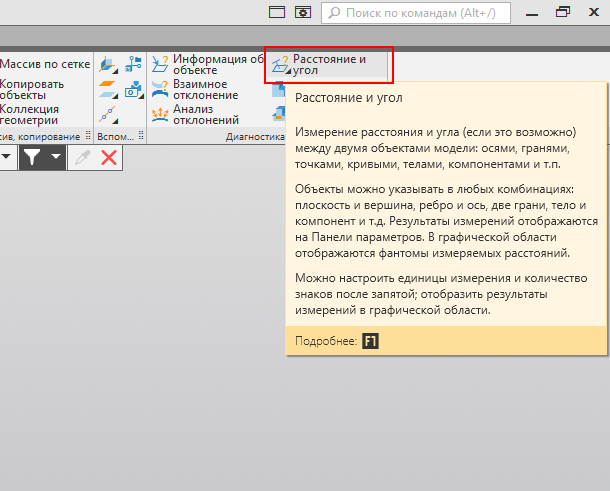The width and height of the screenshot is (610, 491).
Task: Open Коллекция геометрии command
Action: pos(30,114)
